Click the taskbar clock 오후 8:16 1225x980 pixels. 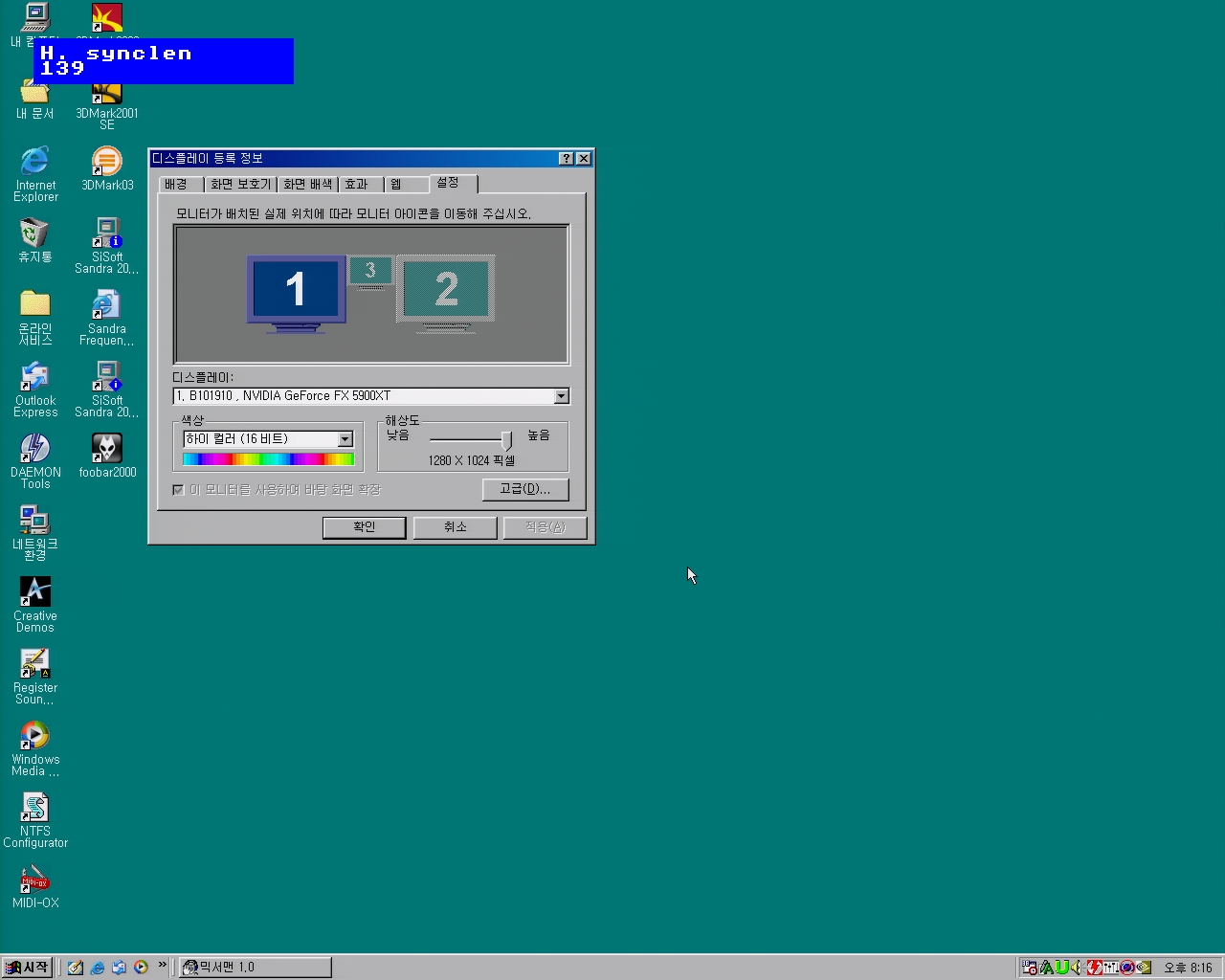coord(1188,968)
